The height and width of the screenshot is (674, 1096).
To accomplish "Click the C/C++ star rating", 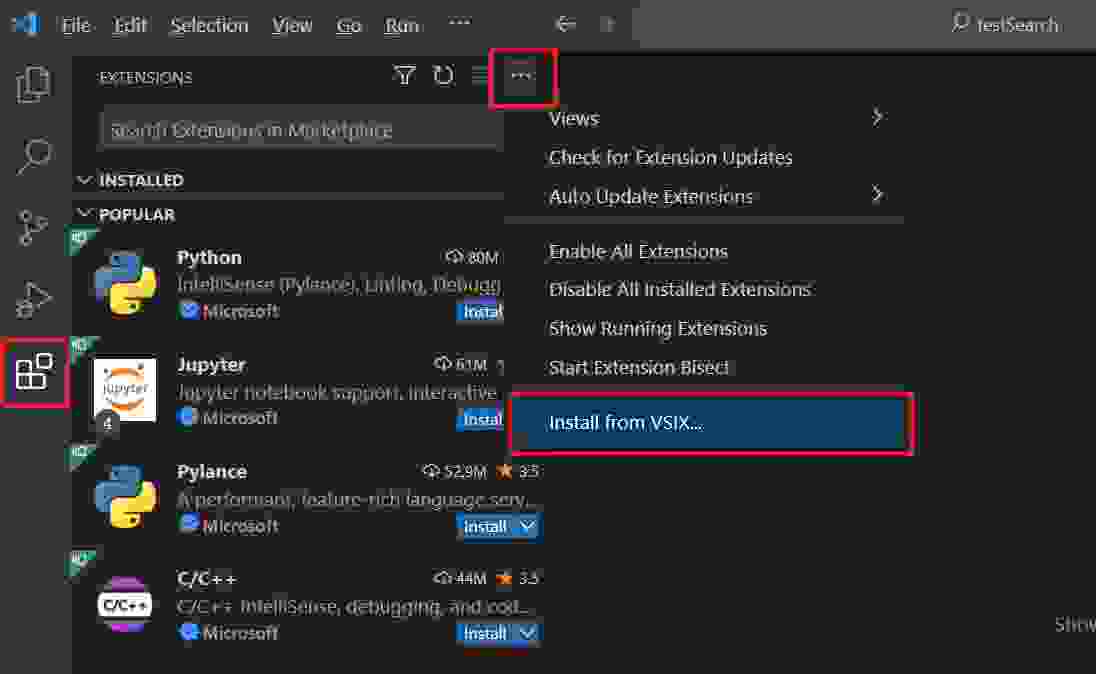I will pyautogui.click(x=518, y=578).
